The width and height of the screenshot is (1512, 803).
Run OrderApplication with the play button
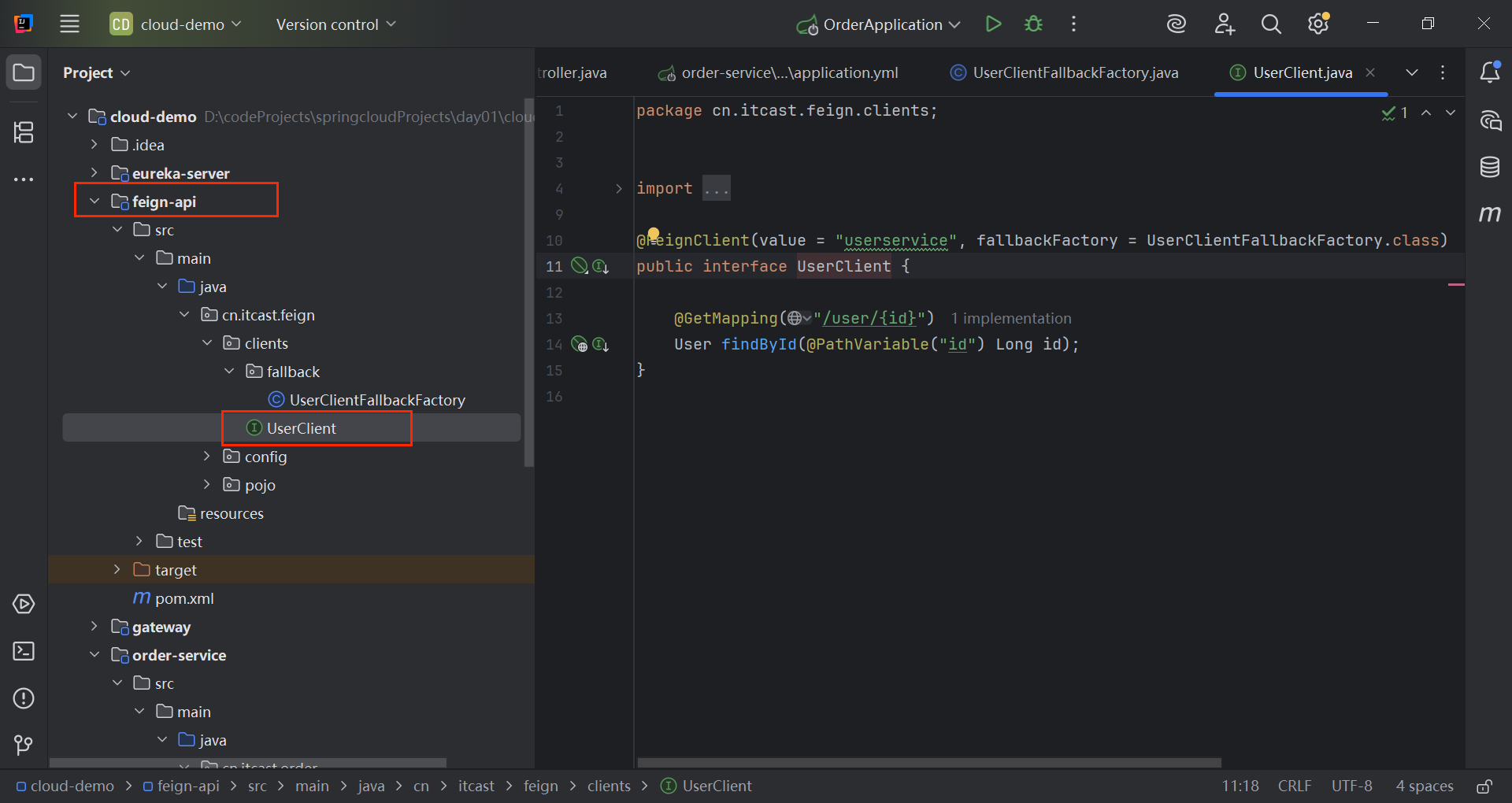click(x=993, y=24)
